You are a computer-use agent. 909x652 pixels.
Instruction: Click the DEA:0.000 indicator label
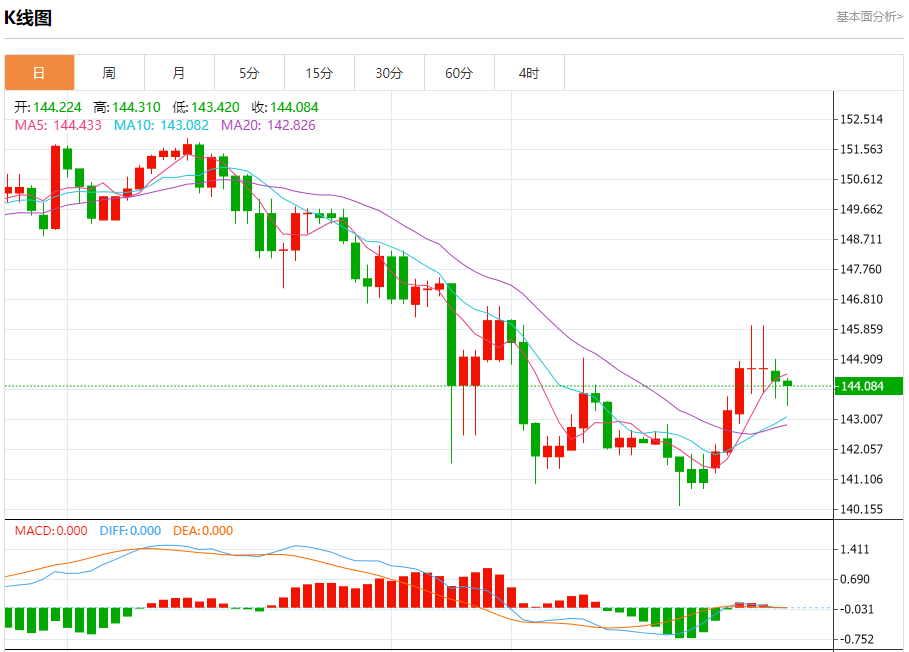[203, 531]
